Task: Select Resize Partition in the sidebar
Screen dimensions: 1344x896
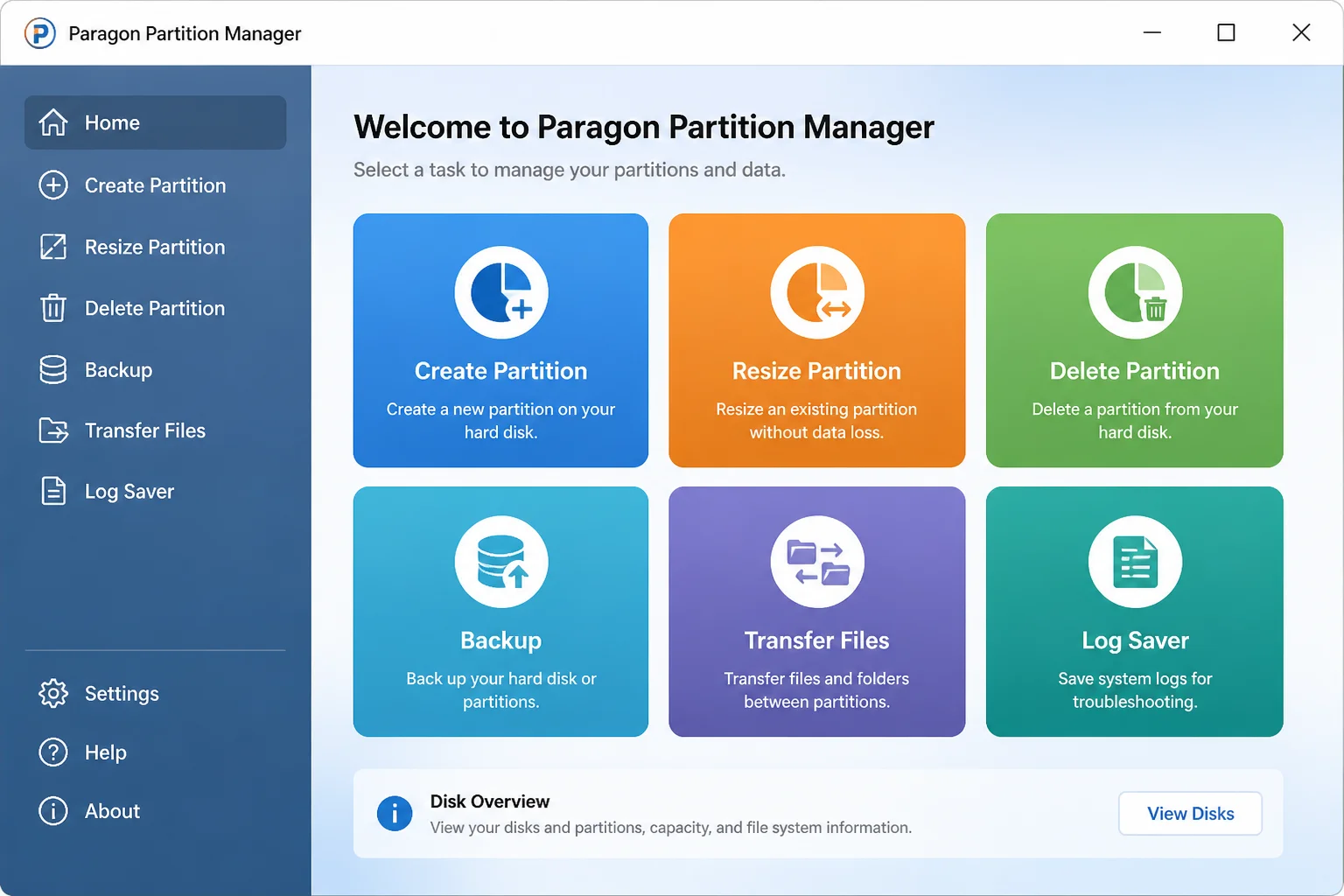Action: [x=156, y=247]
